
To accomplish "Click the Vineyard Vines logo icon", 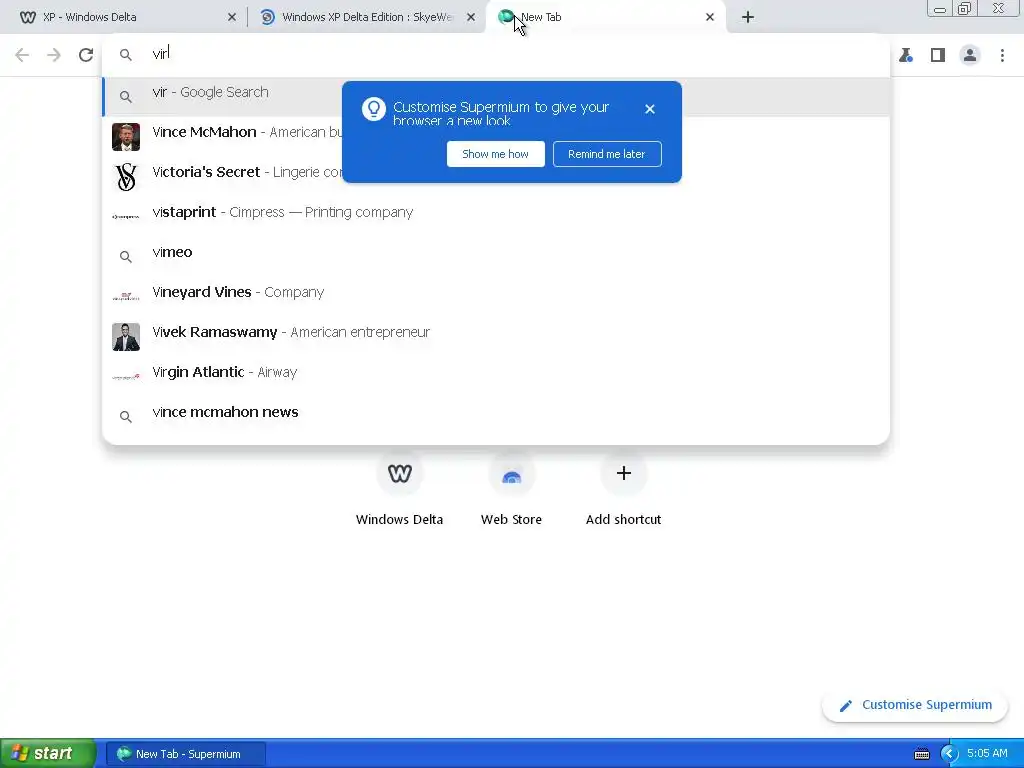I will 125,296.
